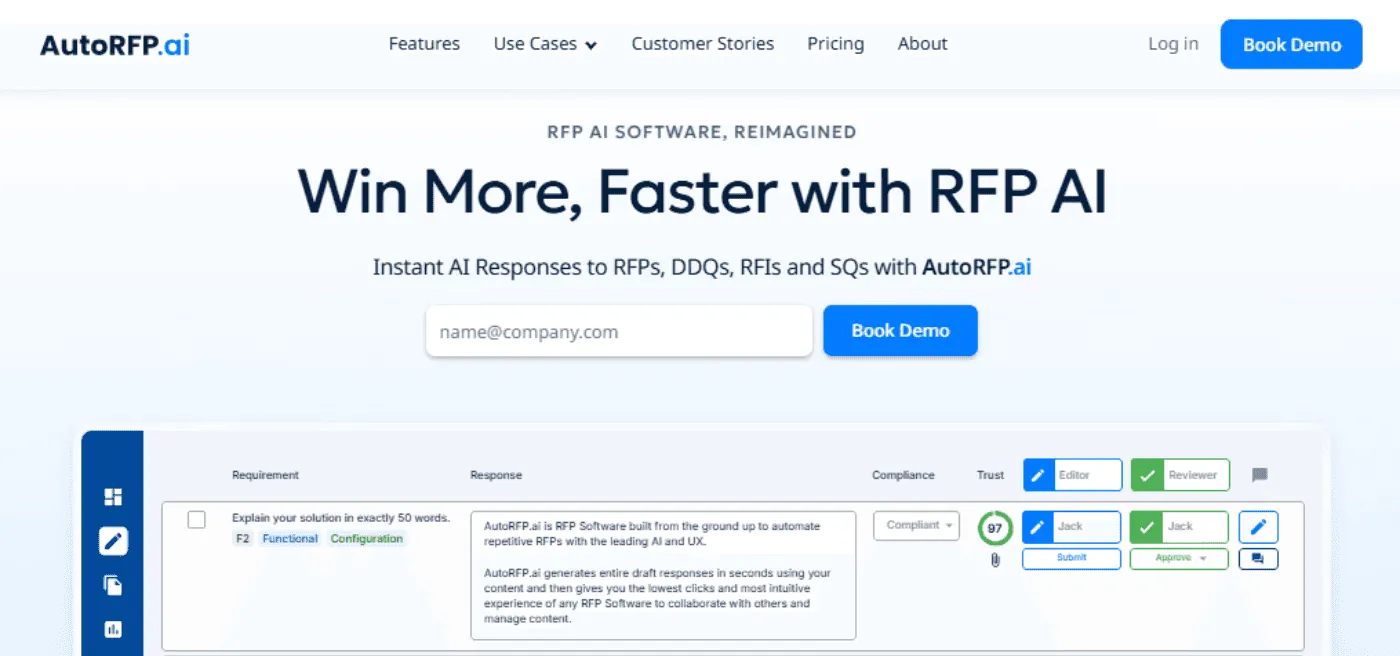Click the Submit button under Jack

click(1071, 558)
